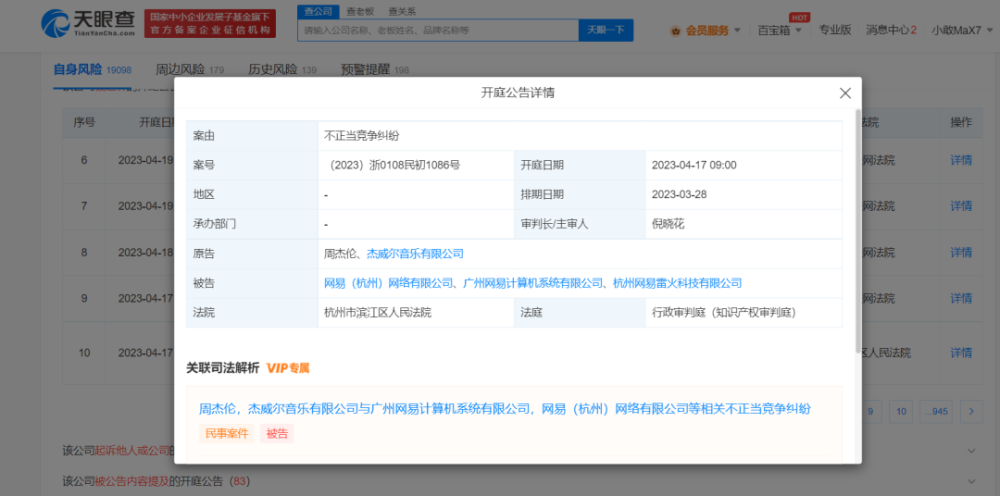
Task: Click the red 被告 tag
Action: pyautogui.click(x=277, y=433)
